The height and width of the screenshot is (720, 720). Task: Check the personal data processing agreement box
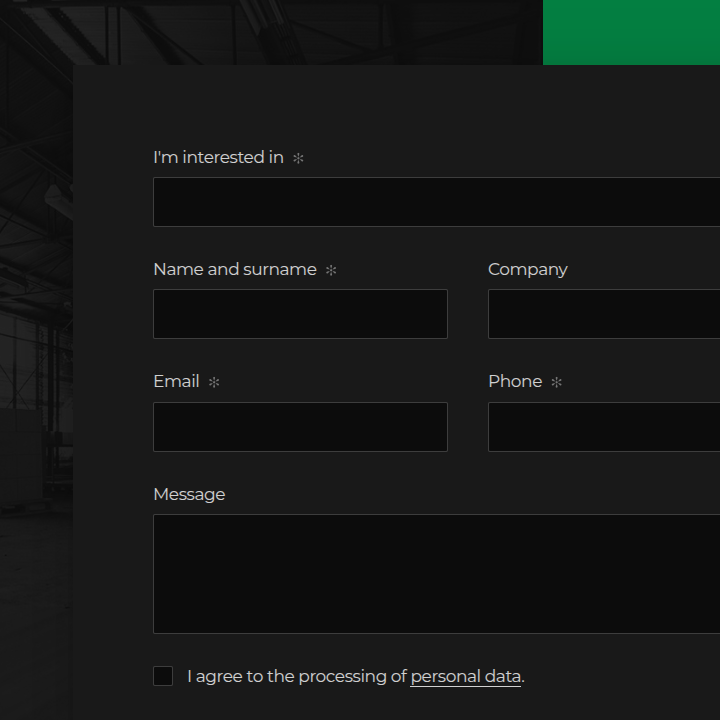[x=163, y=676]
